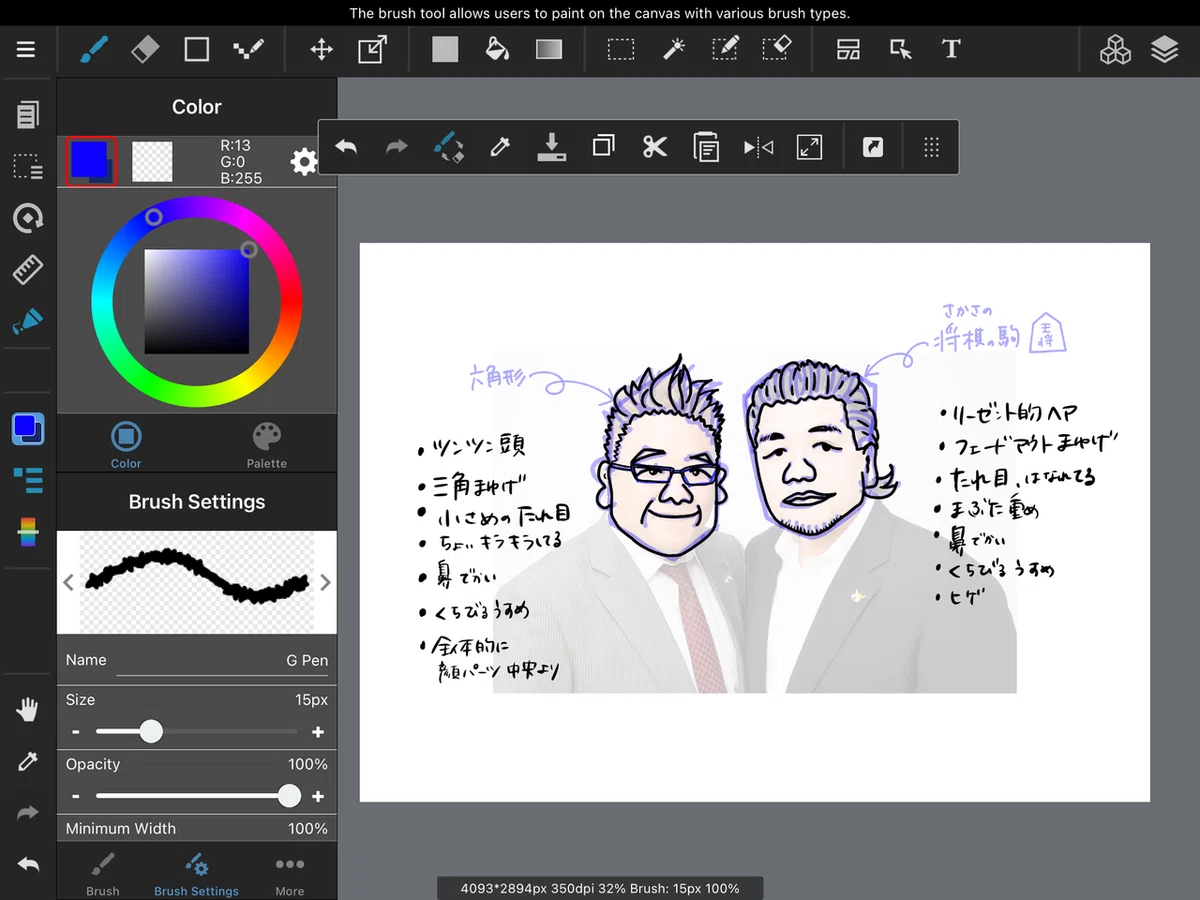Open the ruler tool in left sidebar
The image size is (1200, 900).
(x=27, y=269)
